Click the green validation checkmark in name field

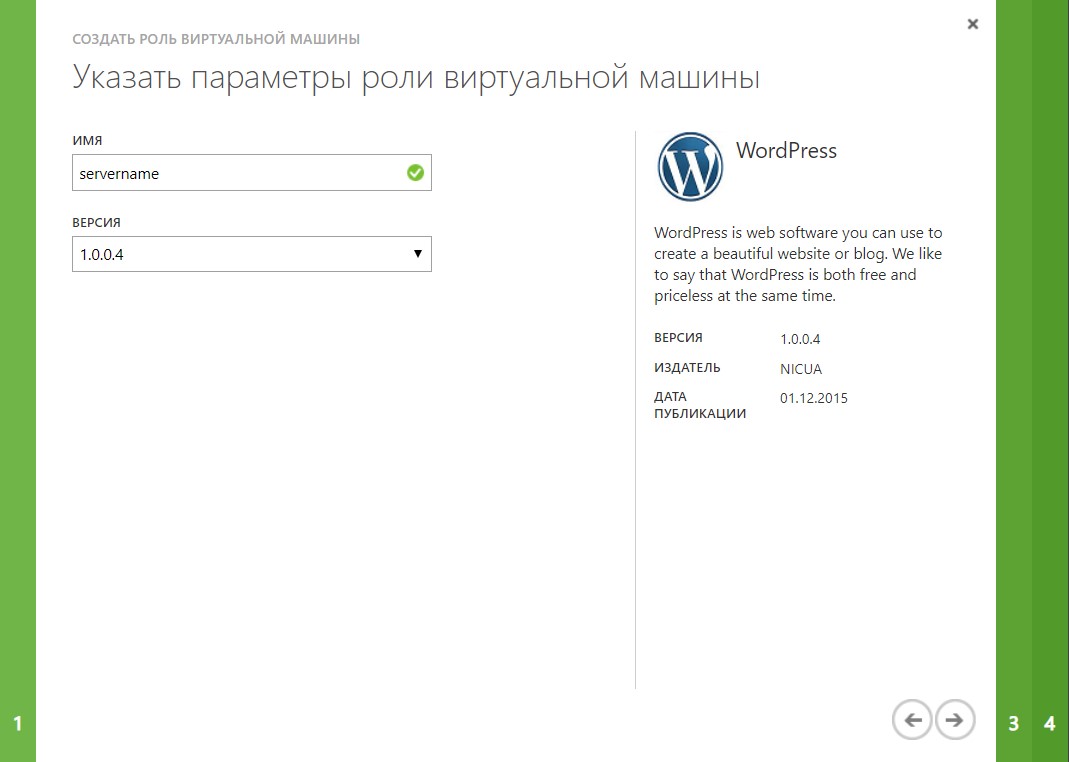[415, 173]
